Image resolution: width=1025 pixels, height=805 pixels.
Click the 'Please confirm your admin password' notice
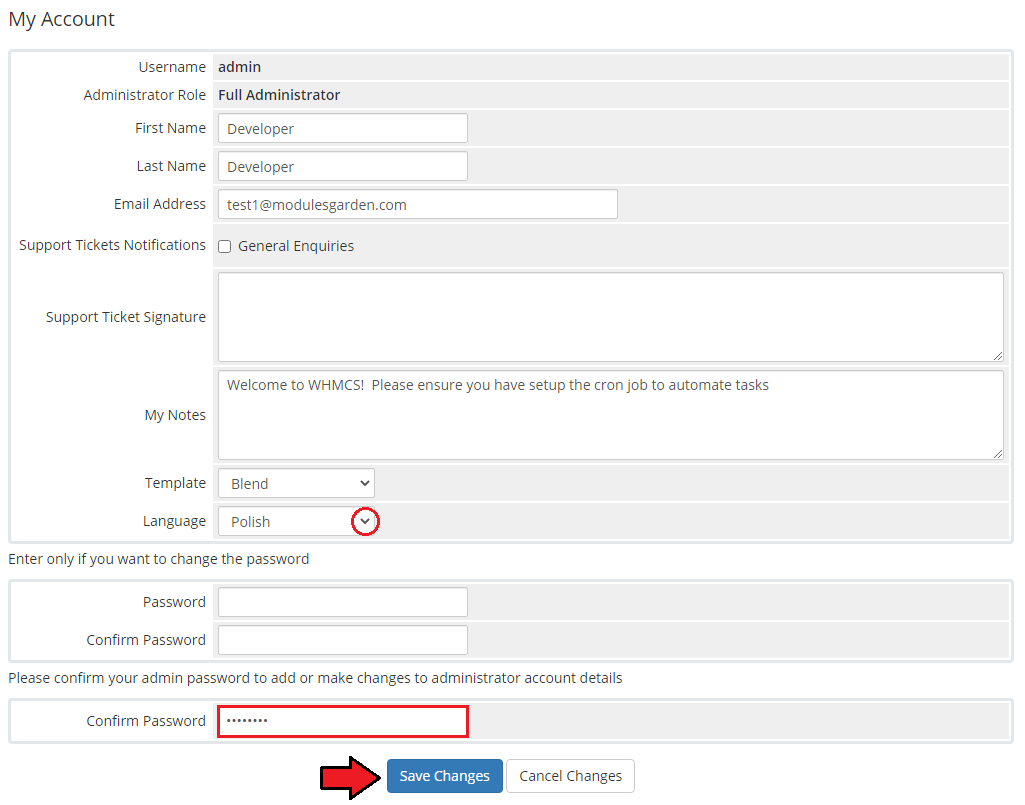pyautogui.click(x=315, y=678)
